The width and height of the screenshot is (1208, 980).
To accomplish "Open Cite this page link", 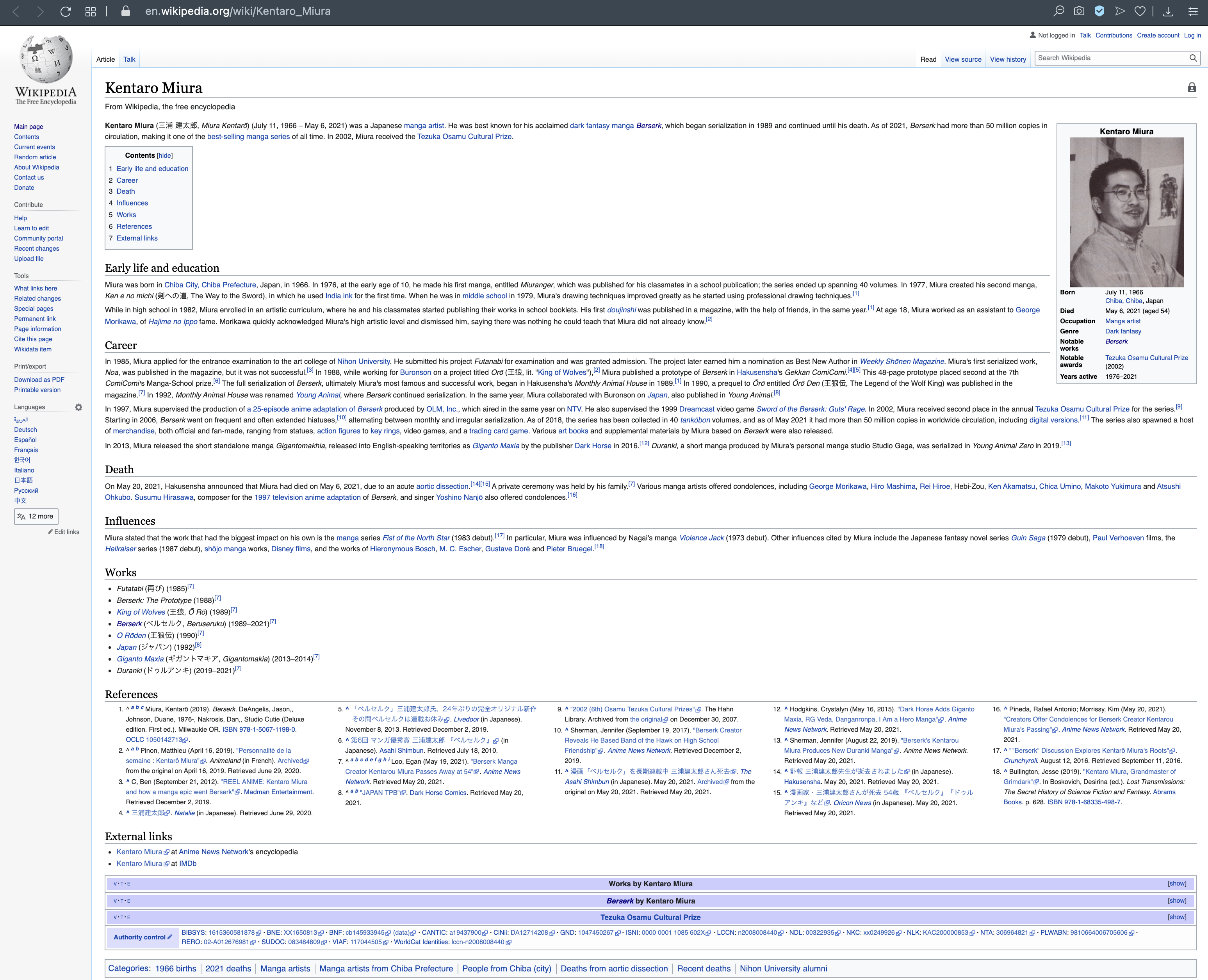I will point(33,339).
